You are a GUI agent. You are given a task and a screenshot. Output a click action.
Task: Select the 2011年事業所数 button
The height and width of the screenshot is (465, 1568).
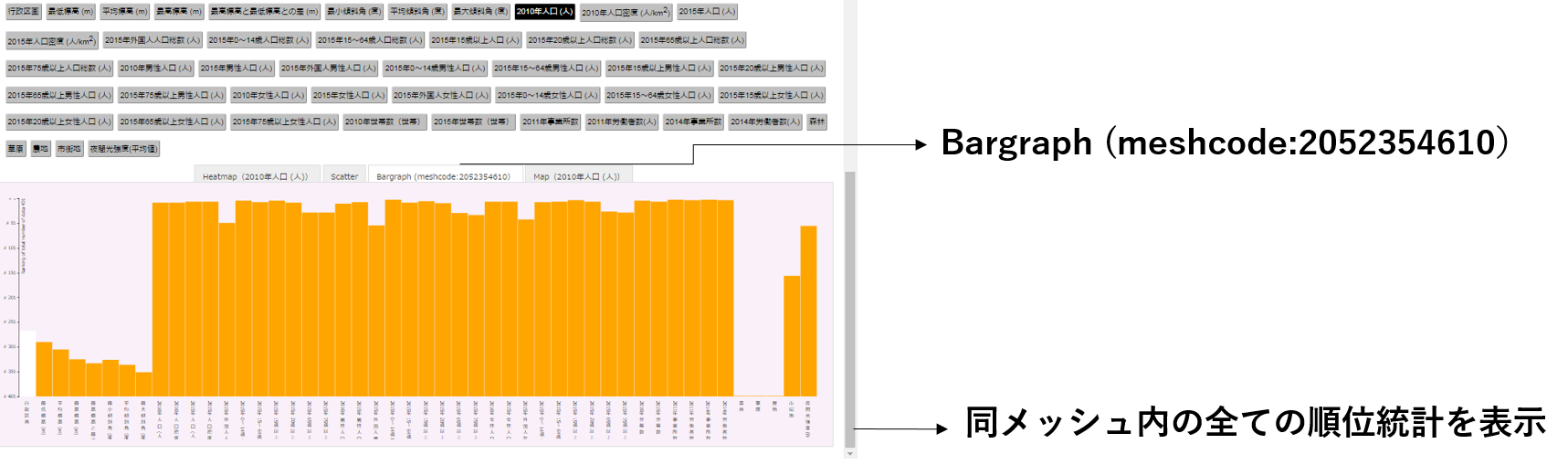click(550, 122)
